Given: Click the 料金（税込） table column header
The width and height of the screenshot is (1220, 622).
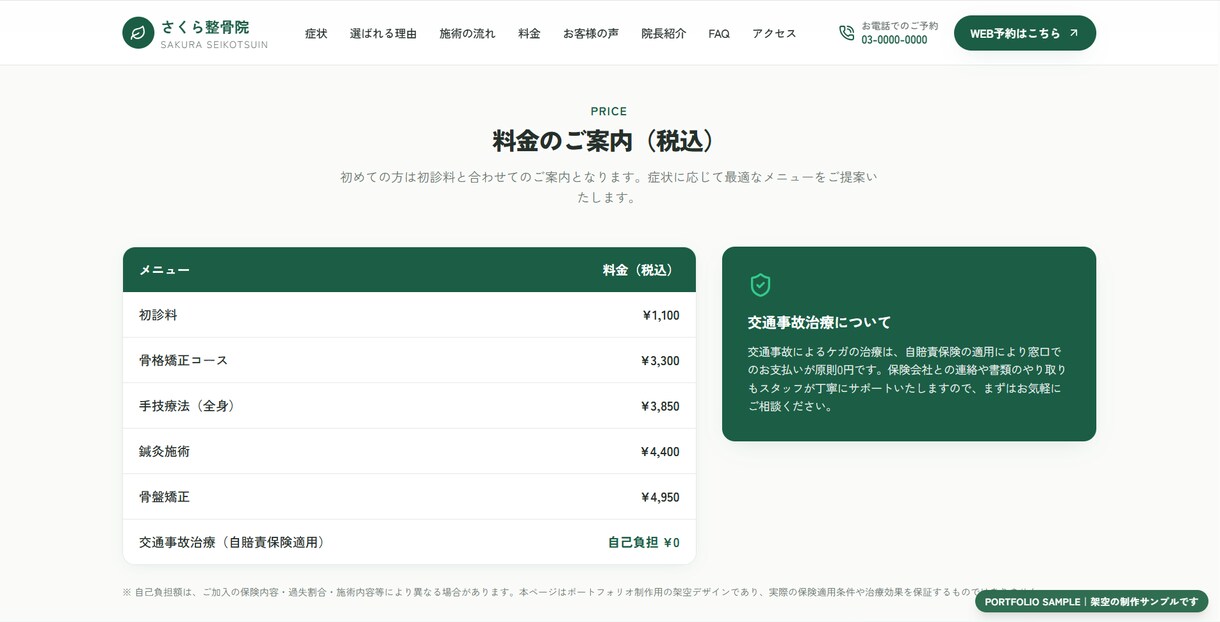Looking at the screenshot, I should tap(641, 270).
